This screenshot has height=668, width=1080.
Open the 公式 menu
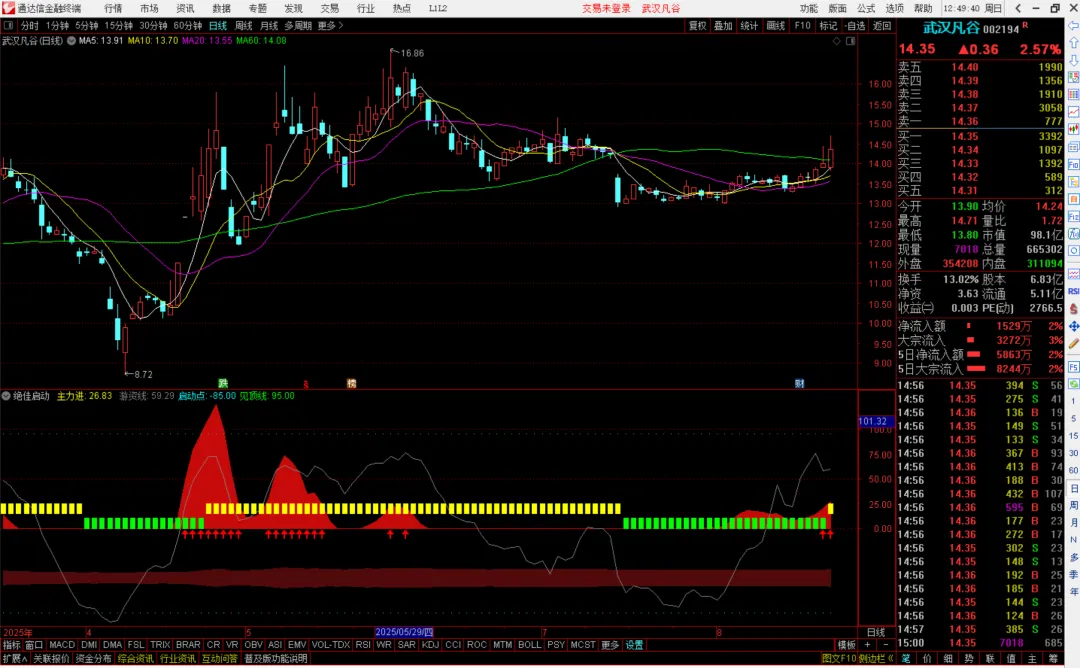point(866,8)
